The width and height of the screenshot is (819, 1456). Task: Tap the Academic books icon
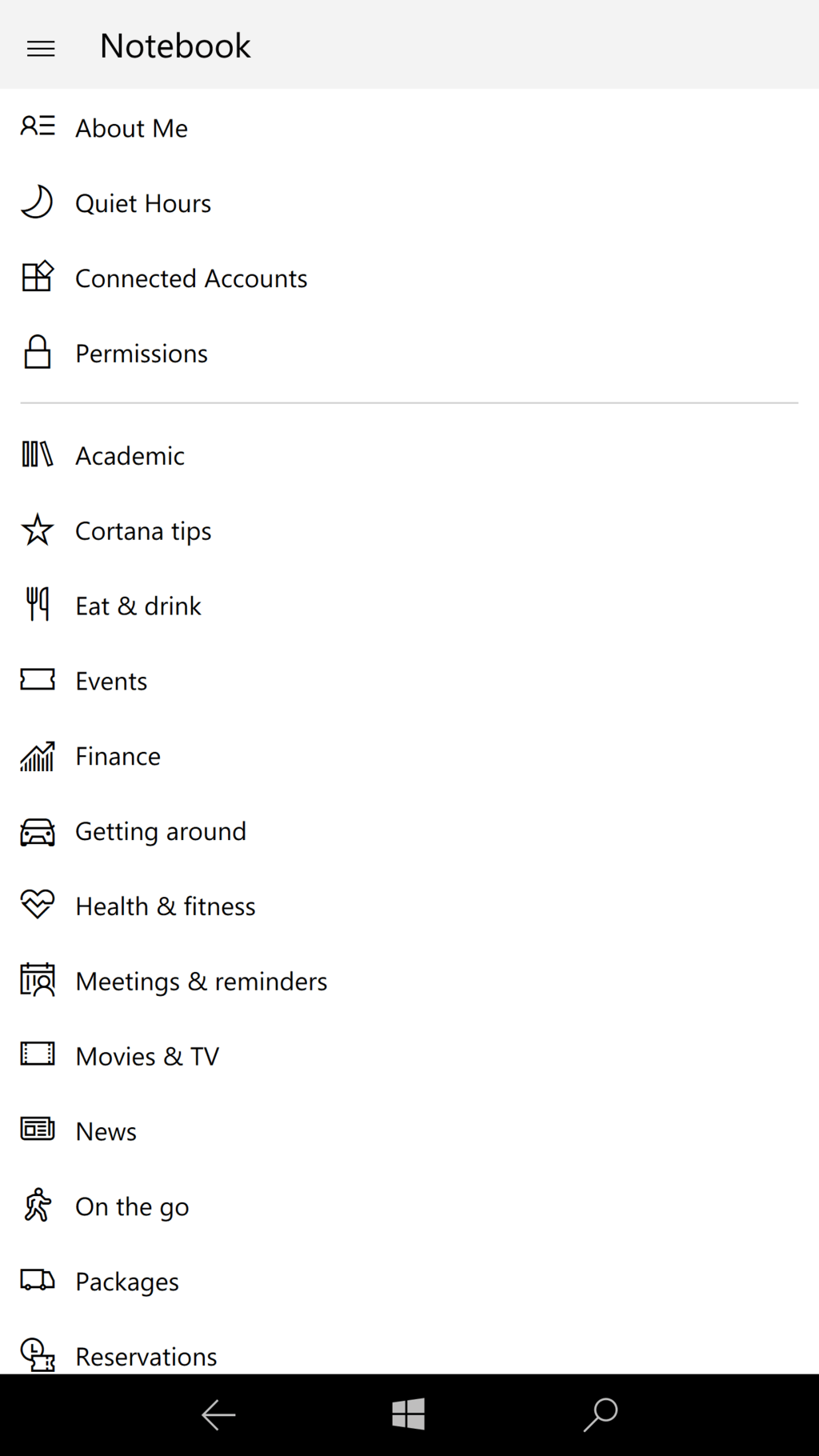click(37, 454)
